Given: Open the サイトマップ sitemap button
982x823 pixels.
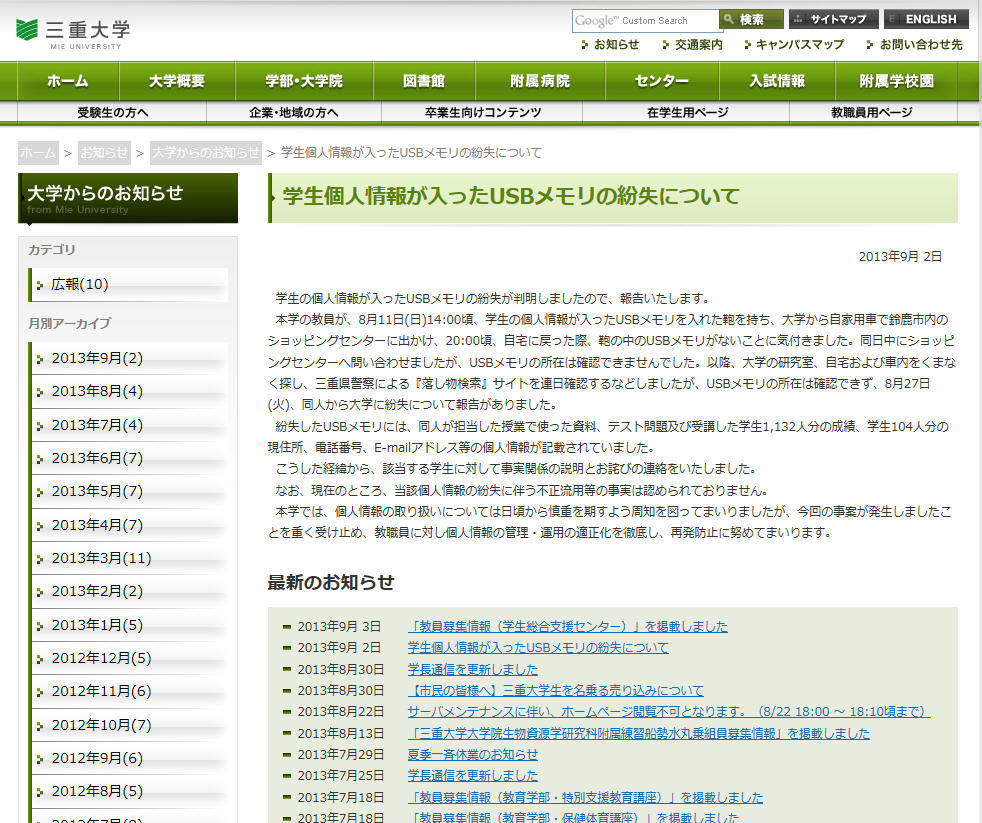Looking at the screenshot, I should pos(833,20).
